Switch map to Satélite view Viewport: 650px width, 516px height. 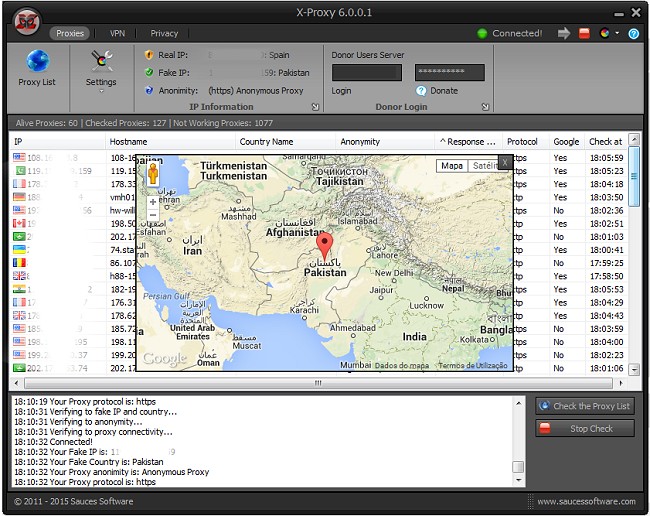pyautogui.click(x=483, y=166)
